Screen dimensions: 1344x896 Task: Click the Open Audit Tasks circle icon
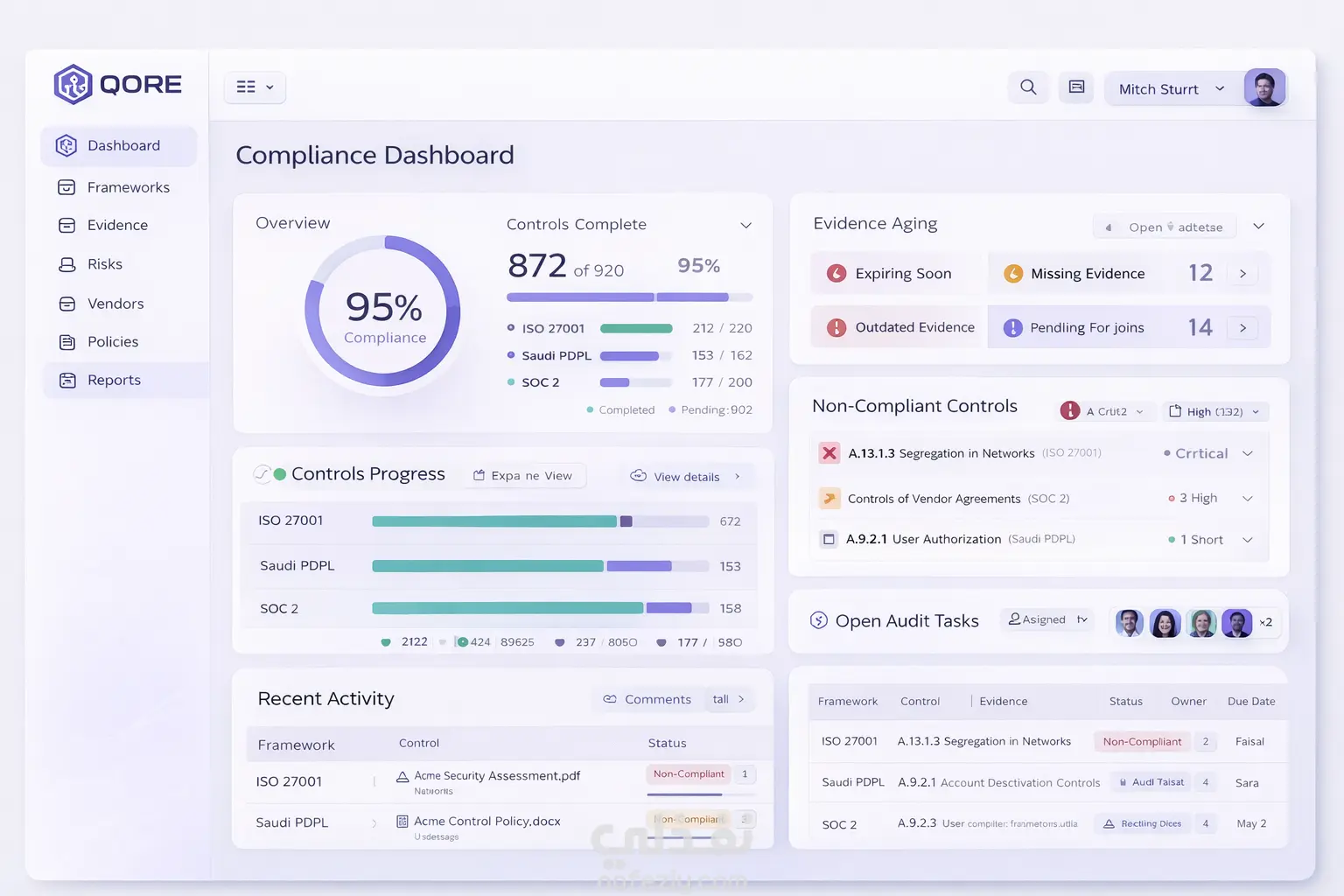point(819,620)
